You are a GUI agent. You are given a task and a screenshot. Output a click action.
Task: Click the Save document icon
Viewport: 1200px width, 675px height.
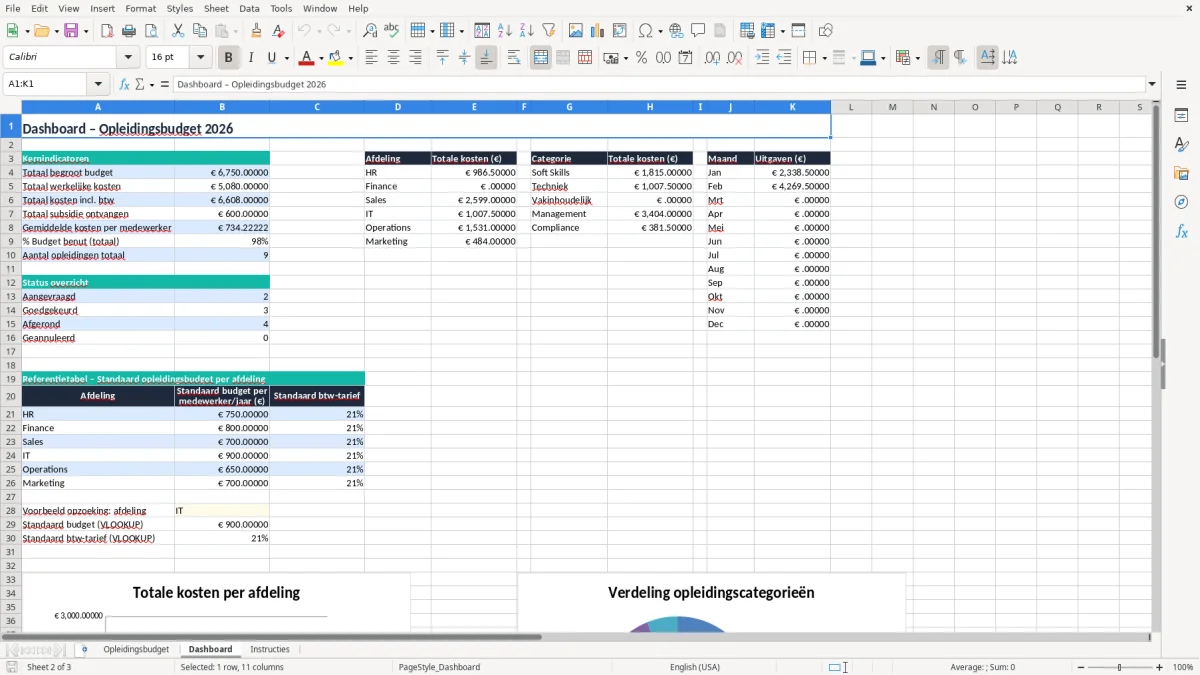click(71, 31)
